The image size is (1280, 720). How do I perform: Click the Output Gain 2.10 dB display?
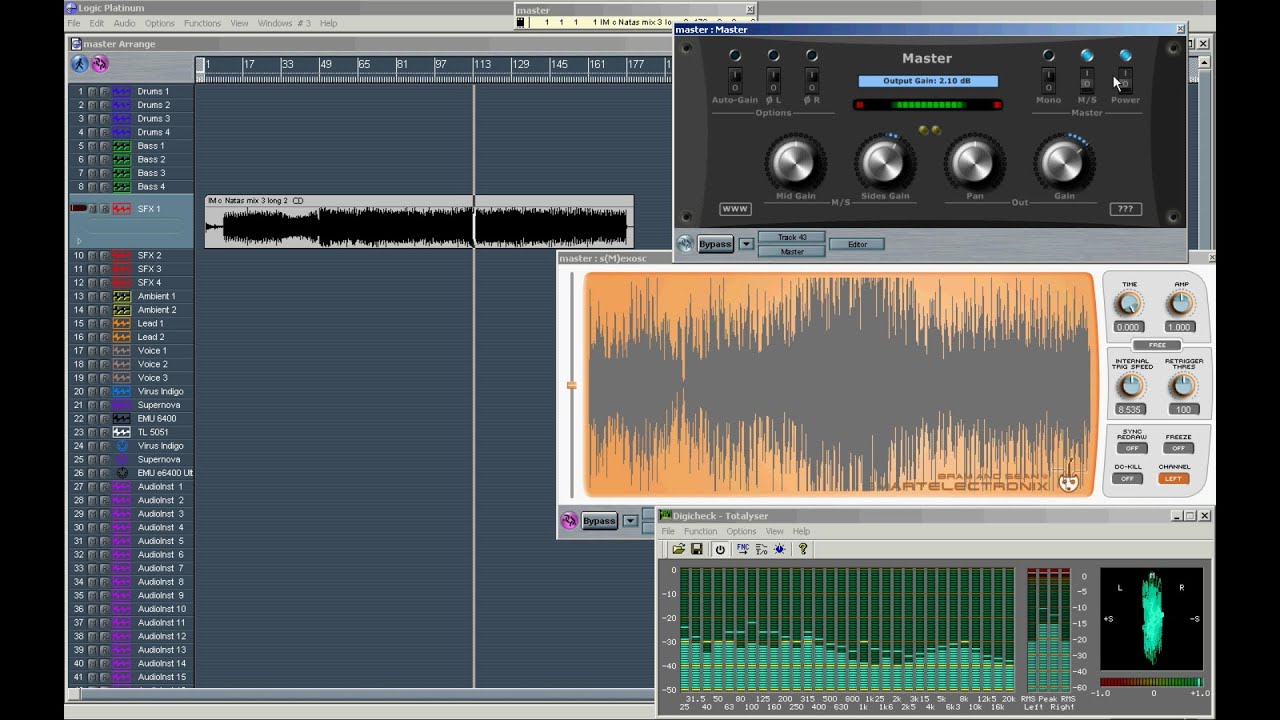[928, 81]
